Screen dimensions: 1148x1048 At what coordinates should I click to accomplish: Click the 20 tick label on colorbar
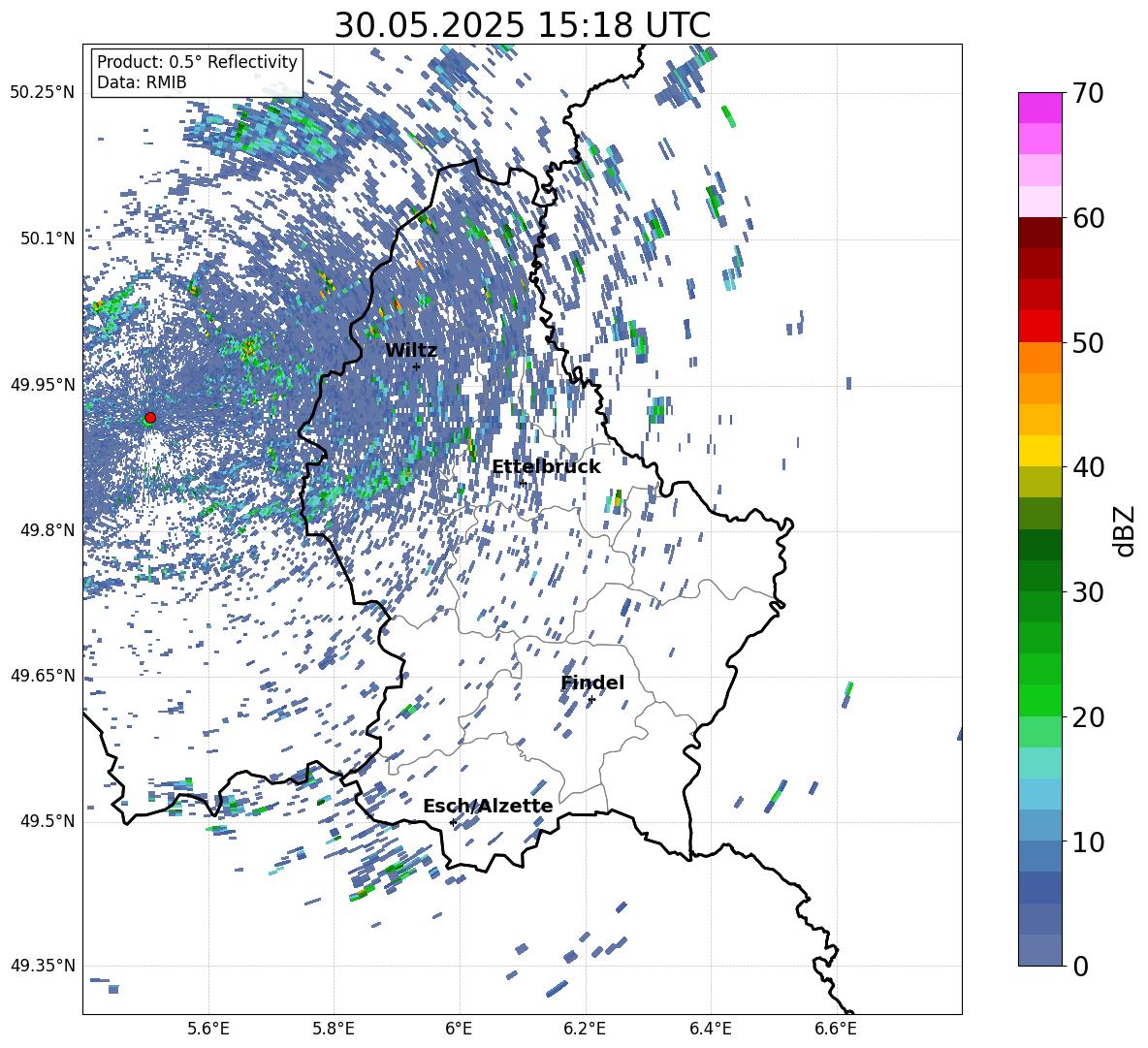(x=1087, y=717)
